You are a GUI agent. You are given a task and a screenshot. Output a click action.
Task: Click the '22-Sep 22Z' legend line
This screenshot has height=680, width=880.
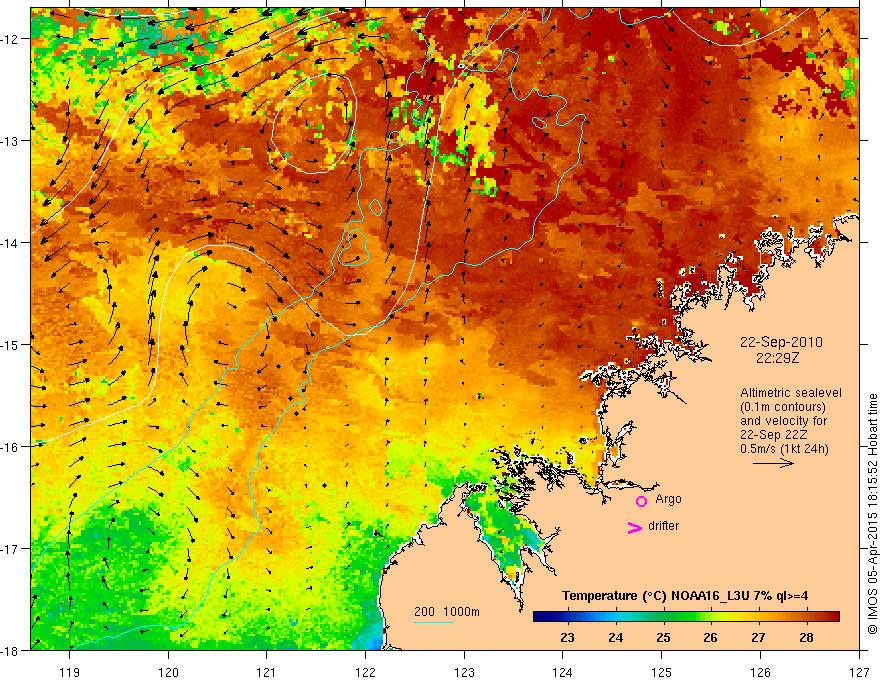[x=773, y=435]
